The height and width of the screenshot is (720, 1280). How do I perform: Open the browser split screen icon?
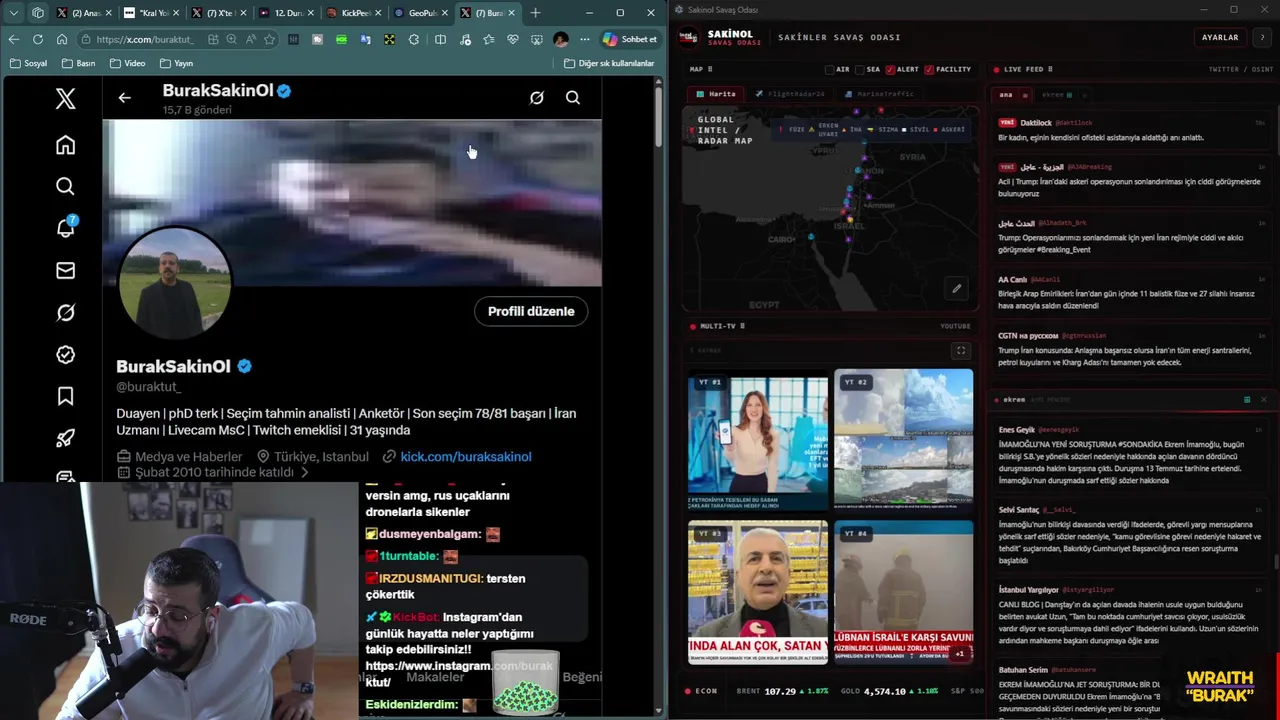click(x=440, y=39)
